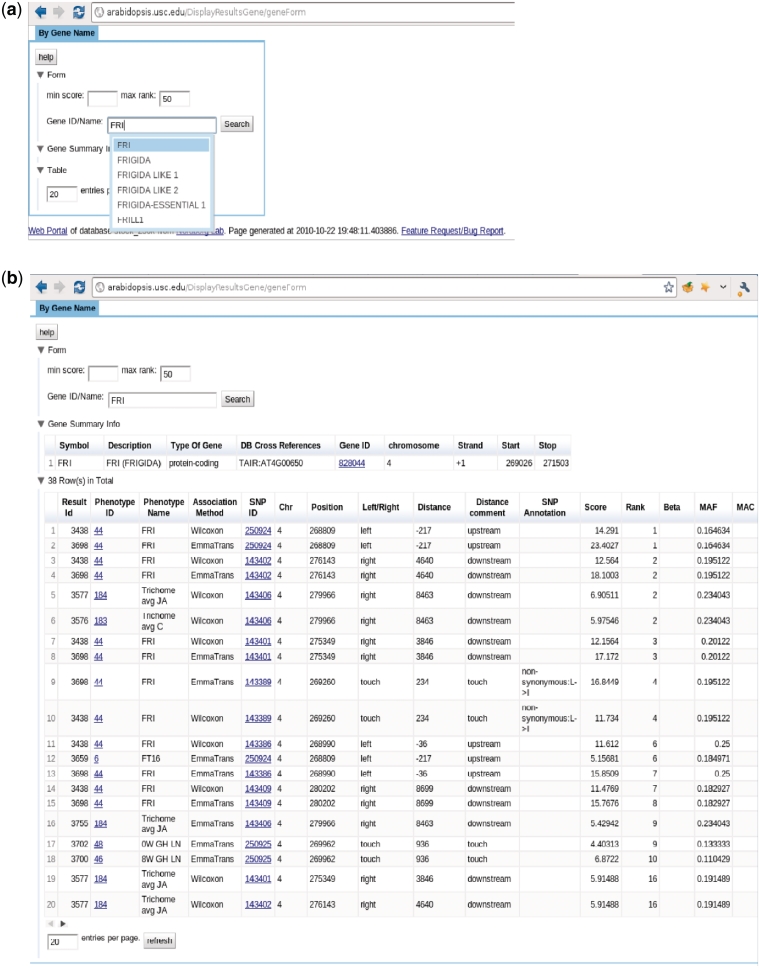Select the By Gene Name tab in panel (a)
Screen dimensions: 760x968
click(67, 33)
